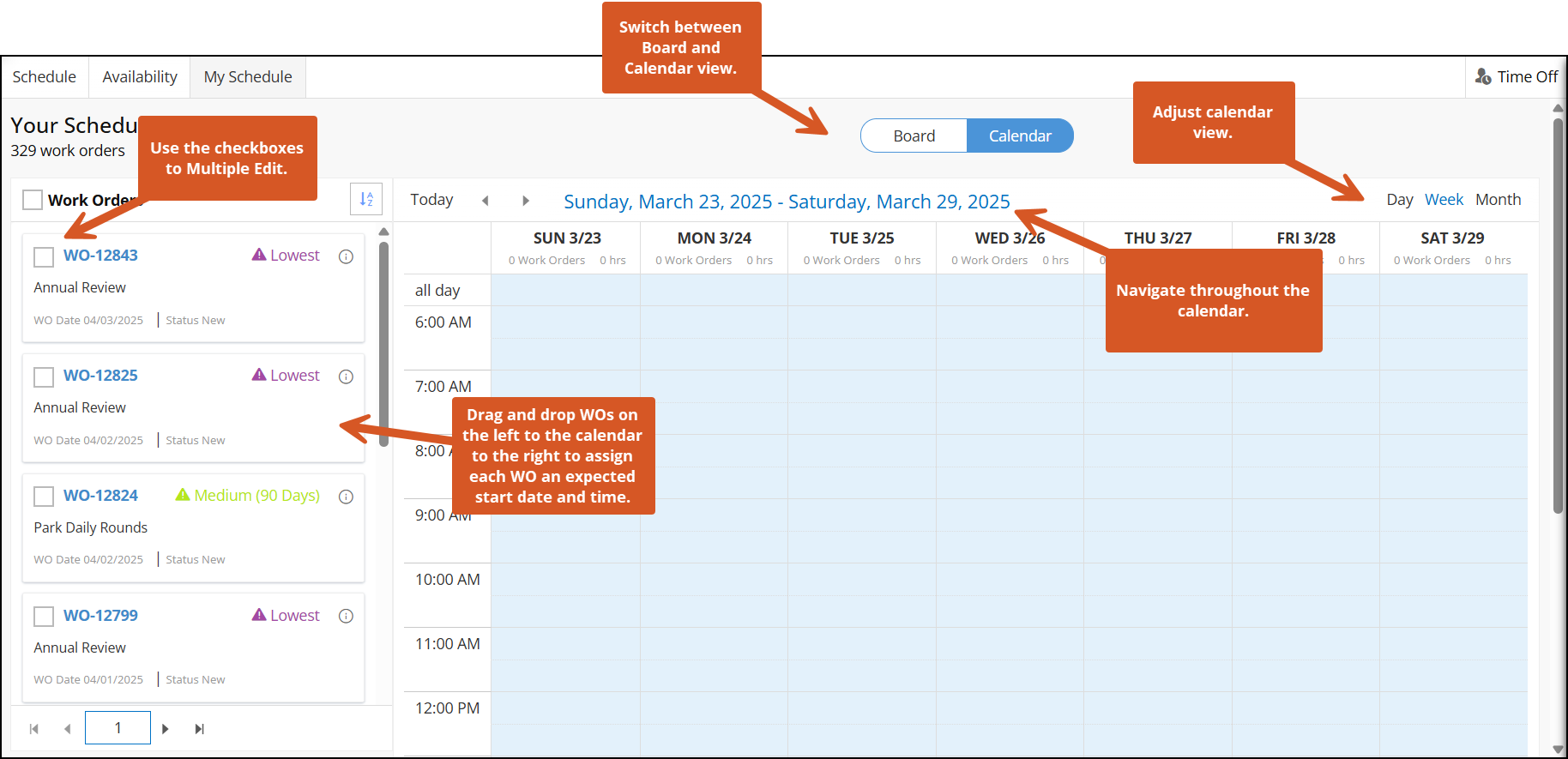Click the page number input field
The height and width of the screenshot is (759, 1568).
pyautogui.click(x=118, y=728)
